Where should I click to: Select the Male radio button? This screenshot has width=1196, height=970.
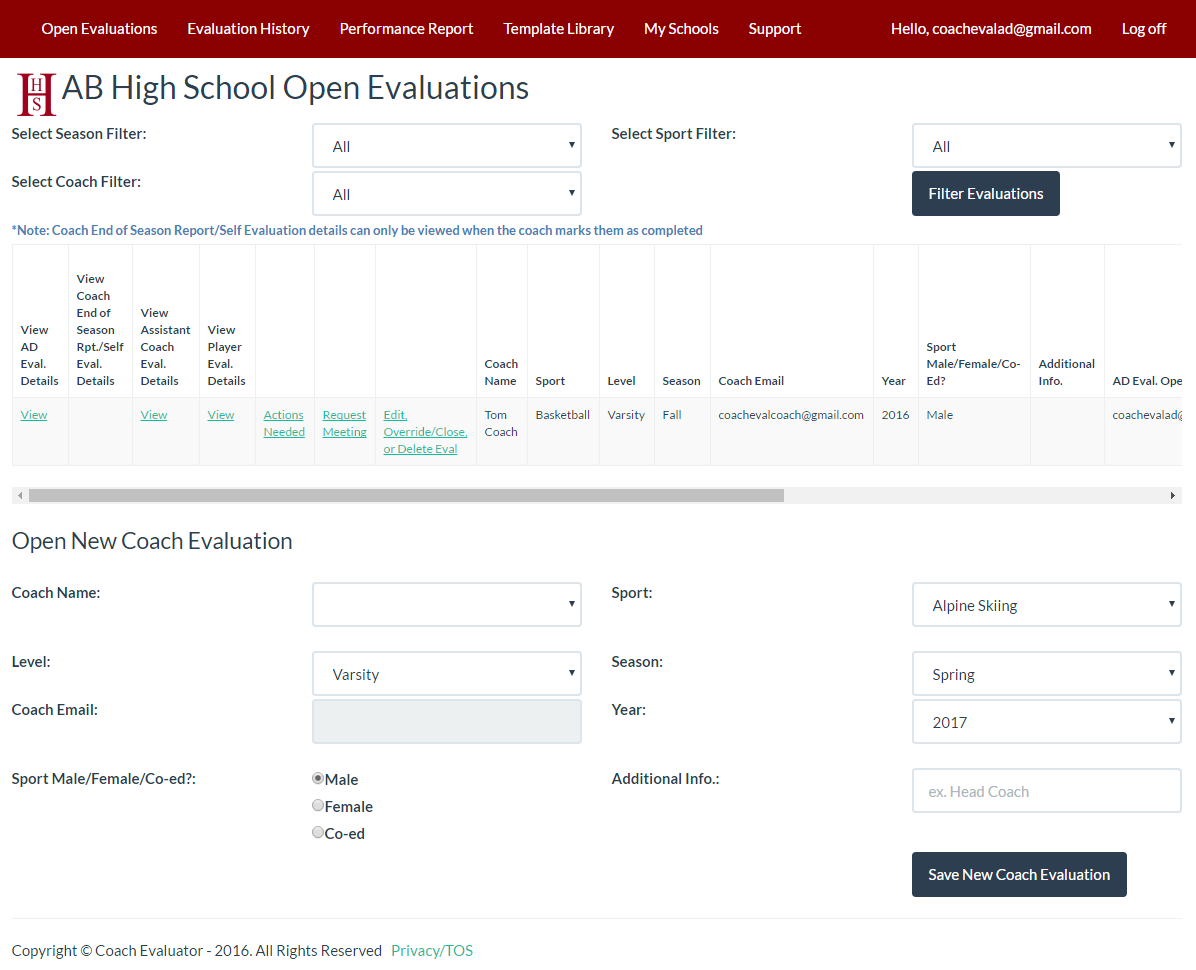(x=318, y=779)
